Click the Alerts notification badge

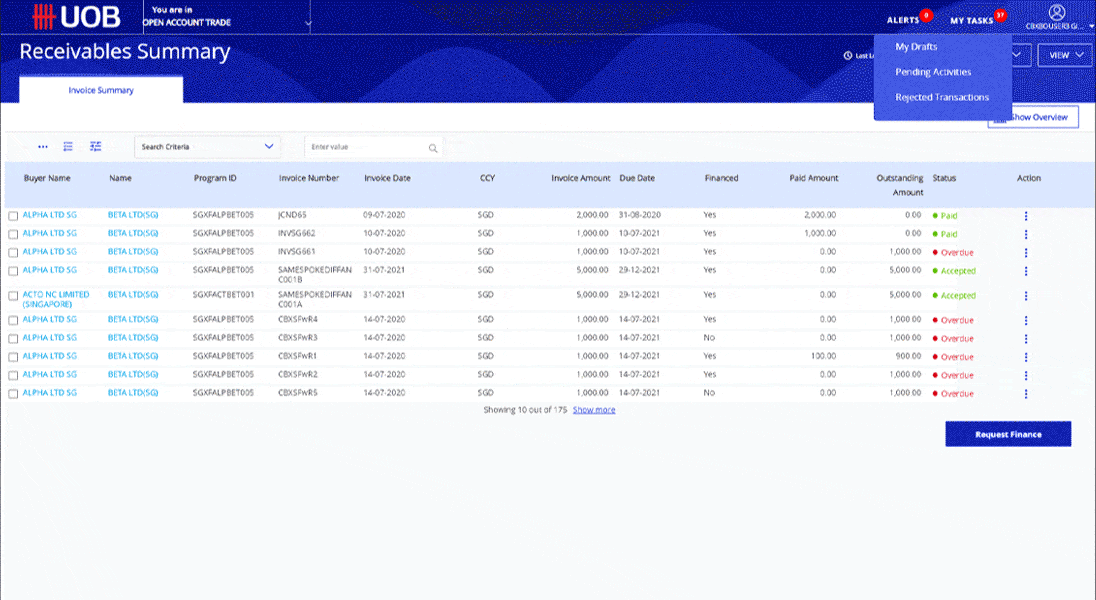[926, 15]
